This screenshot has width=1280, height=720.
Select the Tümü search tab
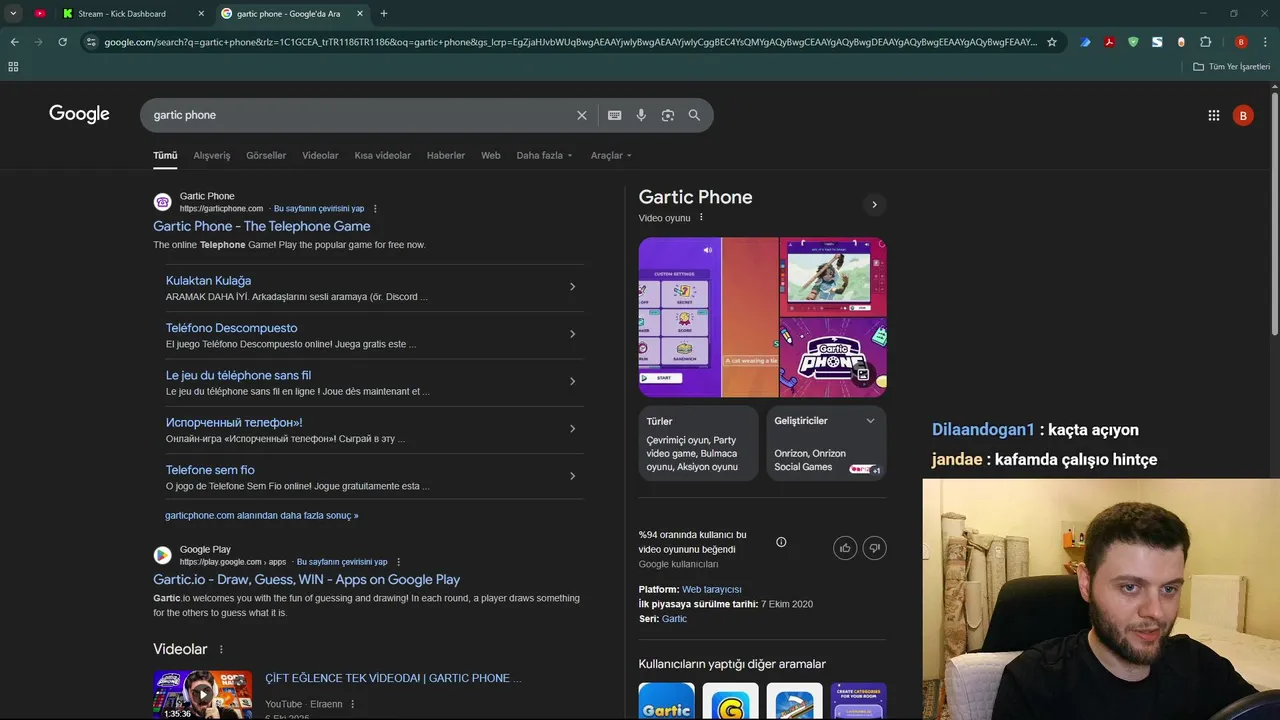click(165, 155)
